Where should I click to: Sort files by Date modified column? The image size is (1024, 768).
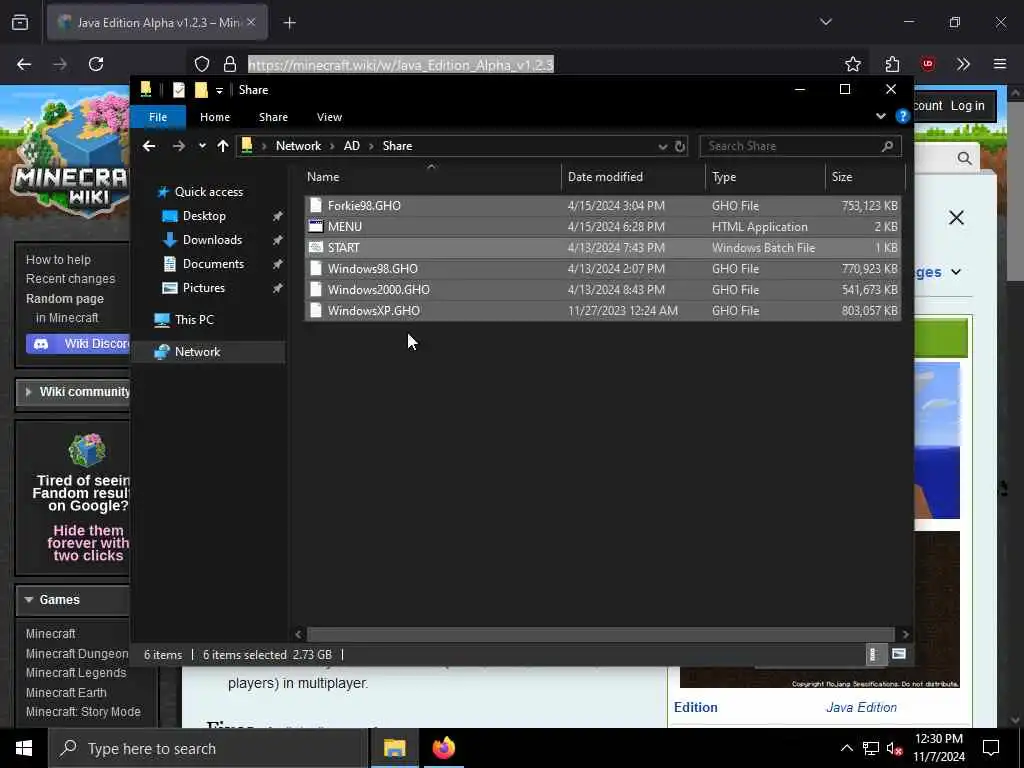click(x=633, y=177)
